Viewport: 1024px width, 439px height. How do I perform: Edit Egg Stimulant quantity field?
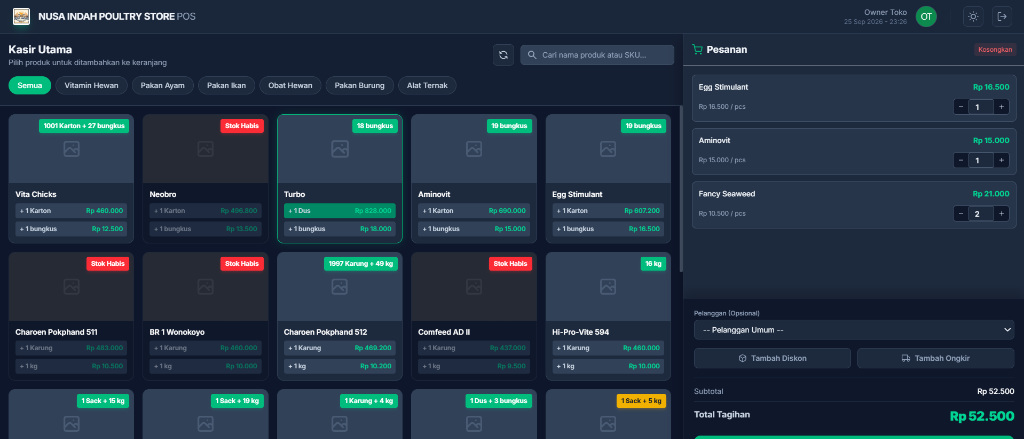coord(981,106)
